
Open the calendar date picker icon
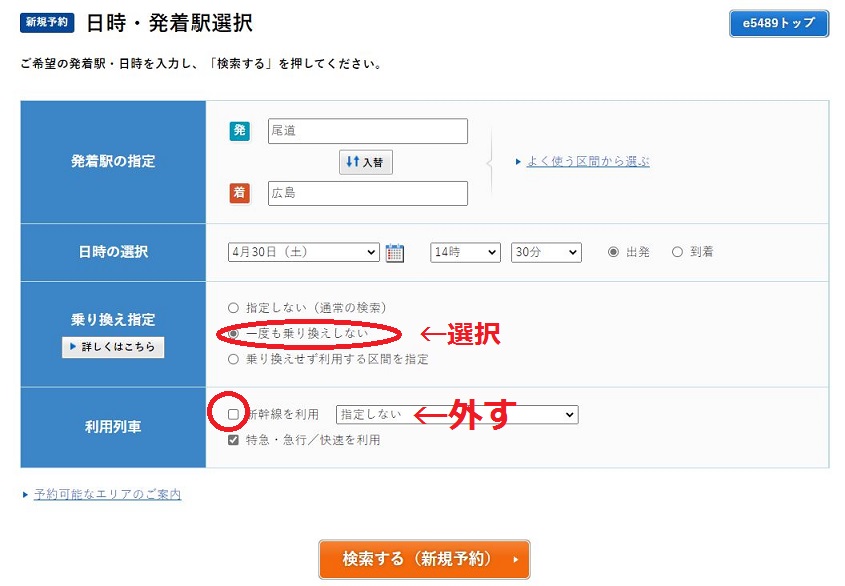[x=394, y=253]
